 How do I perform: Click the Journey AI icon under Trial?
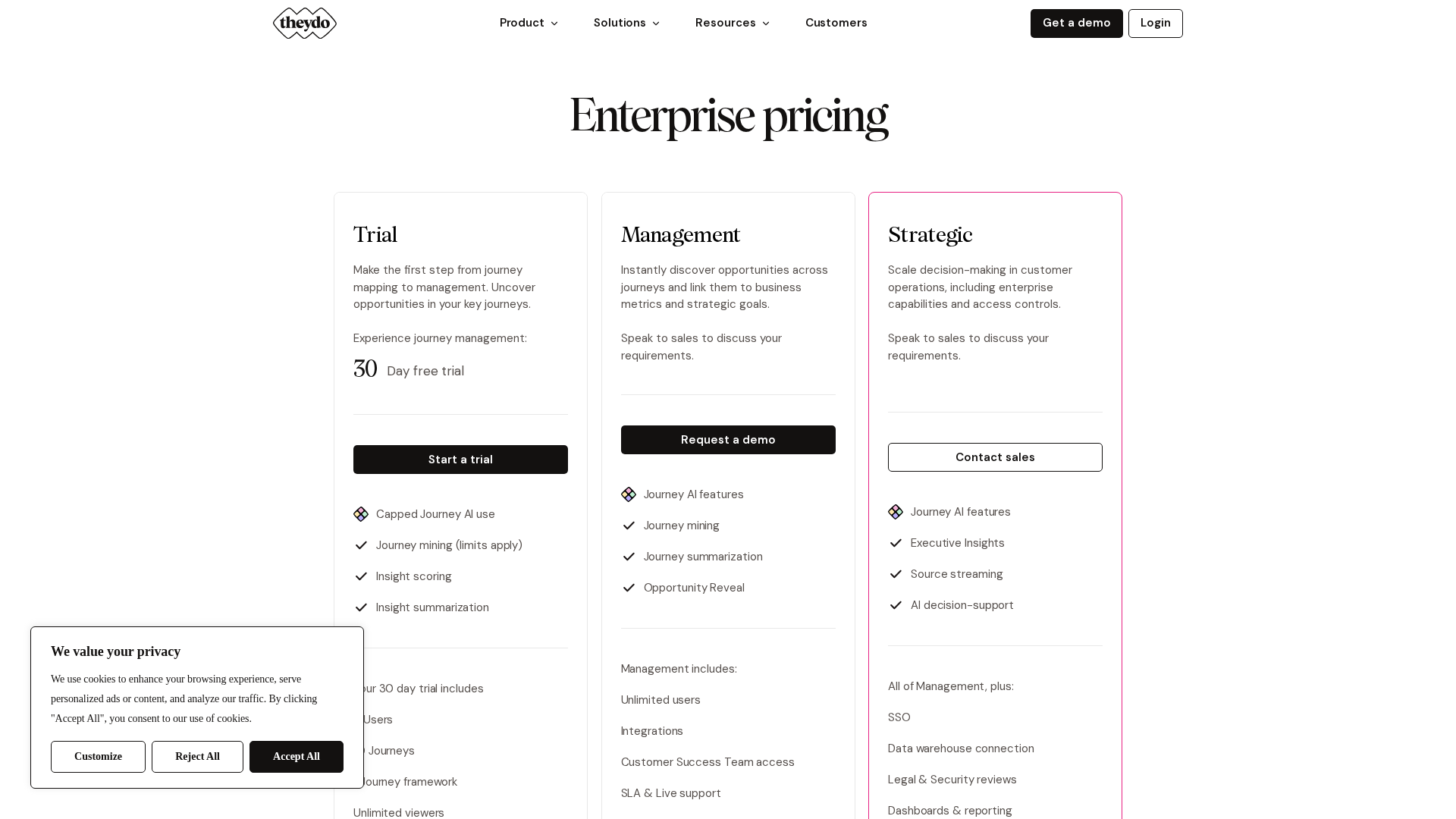click(361, 514)
